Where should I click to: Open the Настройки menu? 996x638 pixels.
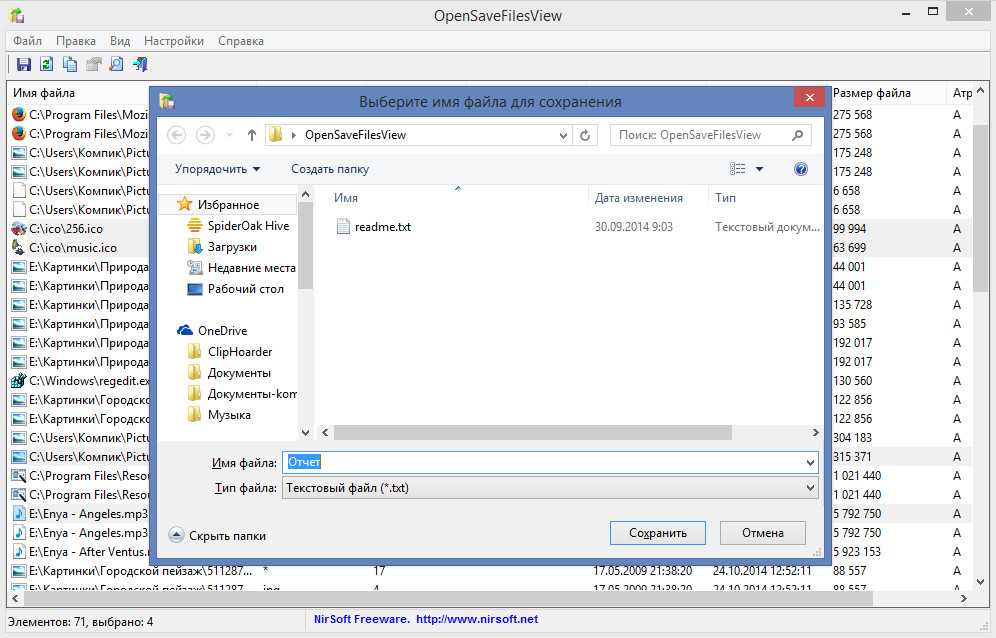point(173,41)
